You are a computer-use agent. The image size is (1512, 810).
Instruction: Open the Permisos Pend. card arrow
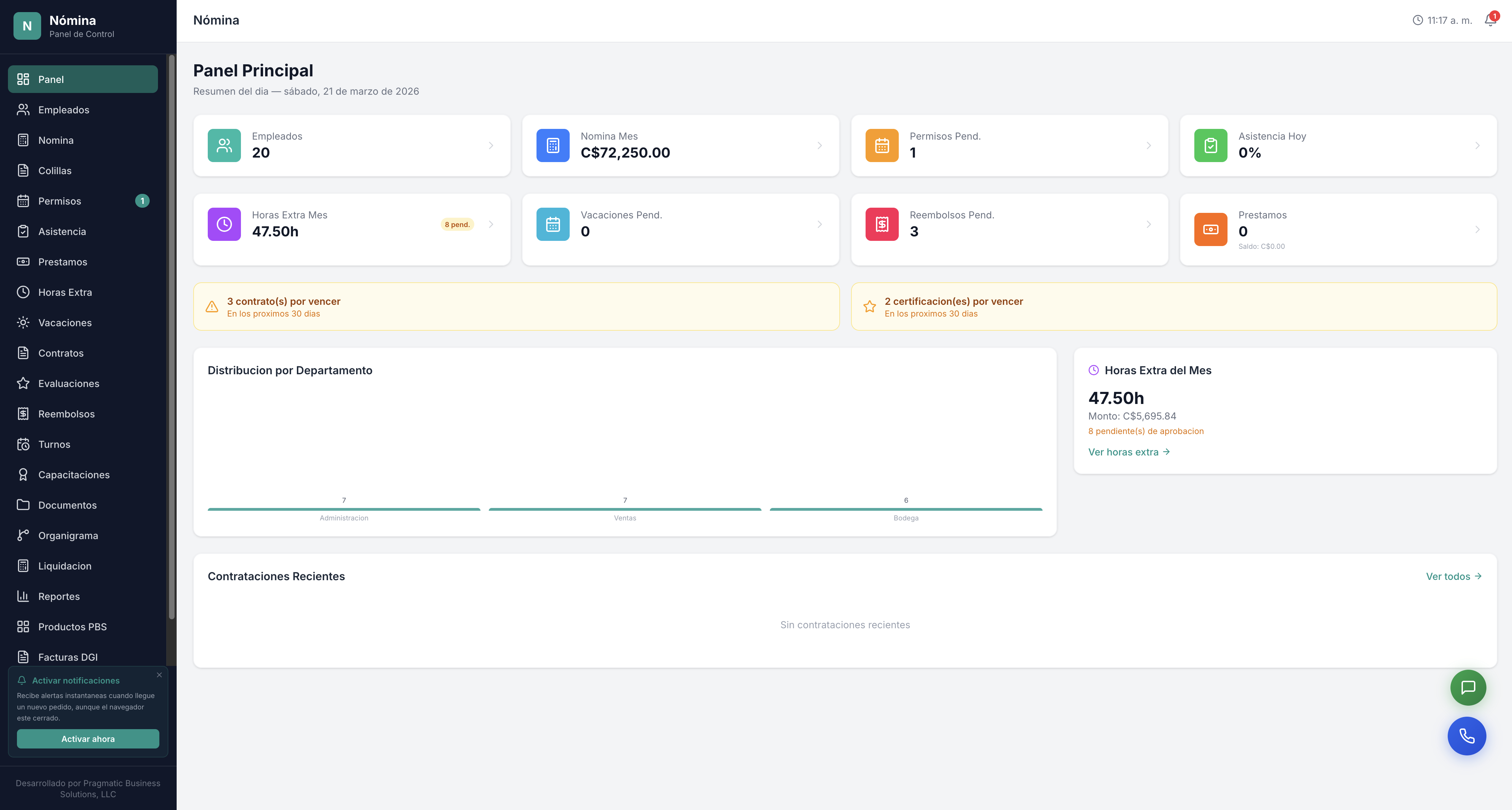point(1149,145)
